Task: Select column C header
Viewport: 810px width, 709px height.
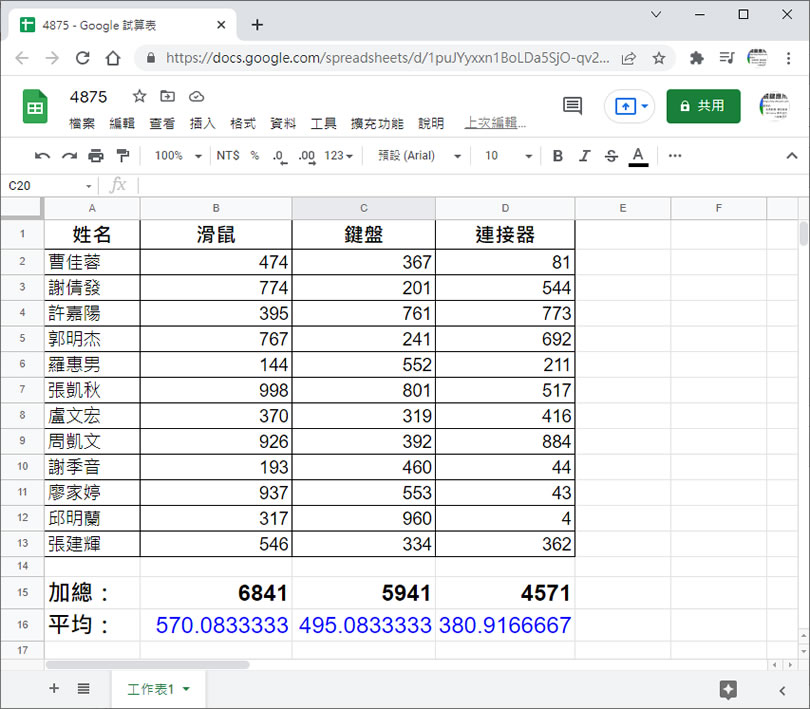Action: coord(364,208)
